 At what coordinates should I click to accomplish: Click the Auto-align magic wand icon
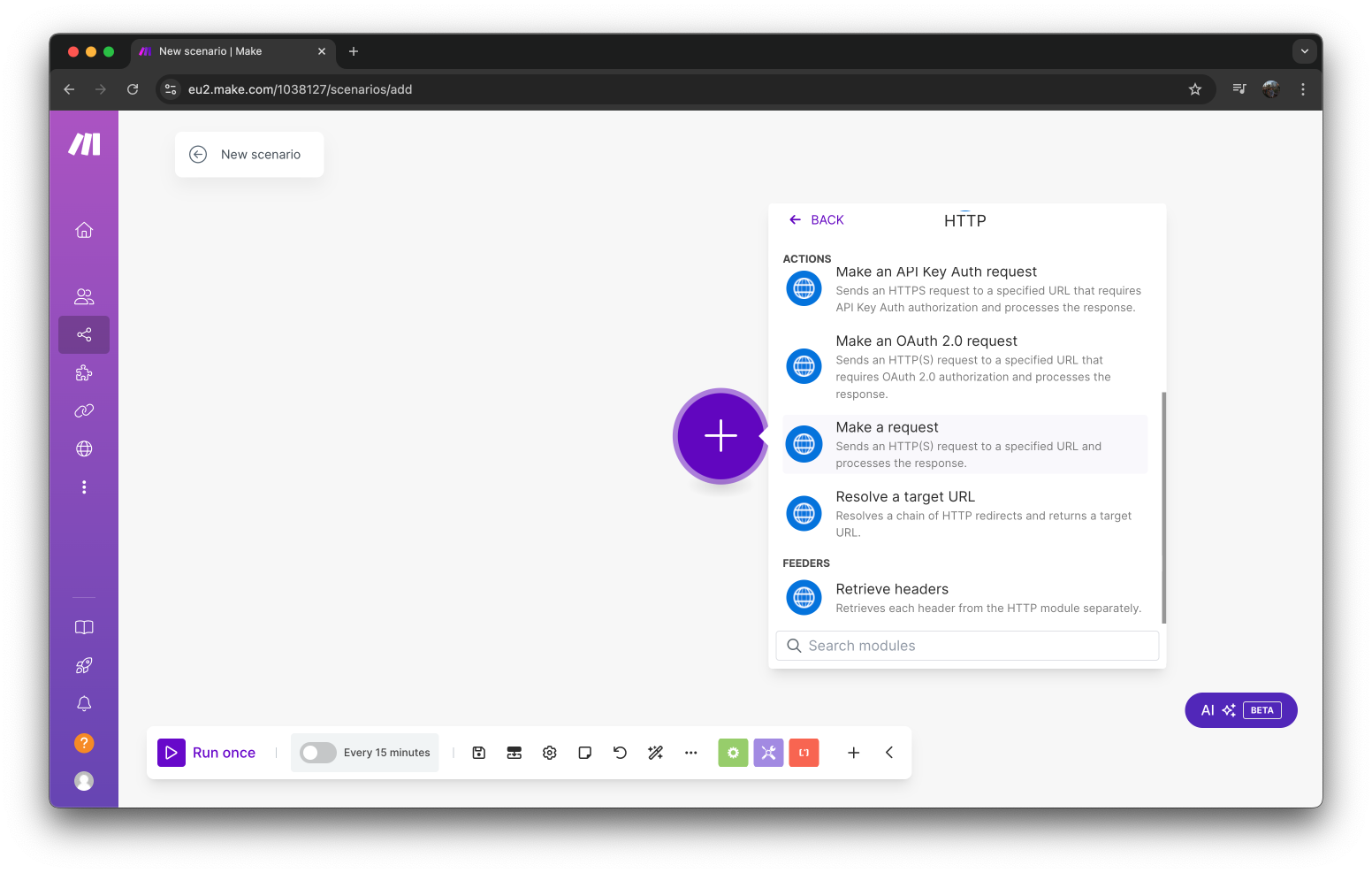[656, 753]
